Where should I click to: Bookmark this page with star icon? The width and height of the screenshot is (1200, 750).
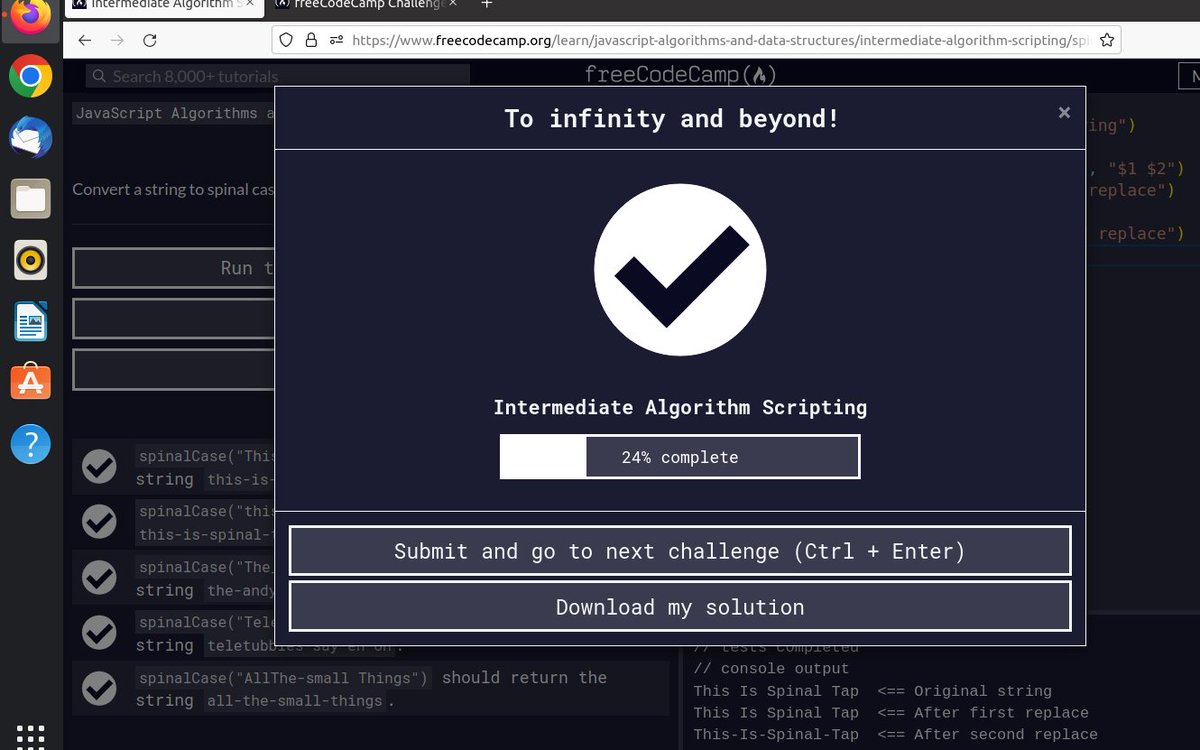click(x=1107, y=40)
